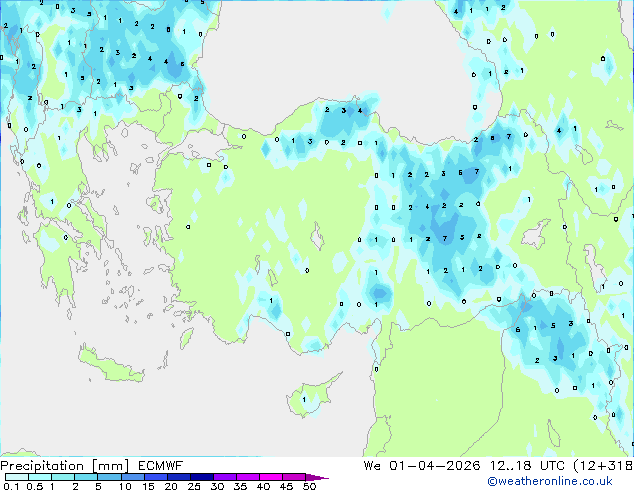634x490 pixels.
Task: Select the 30–35 mm purple swatch
Action: coord(225,477)
